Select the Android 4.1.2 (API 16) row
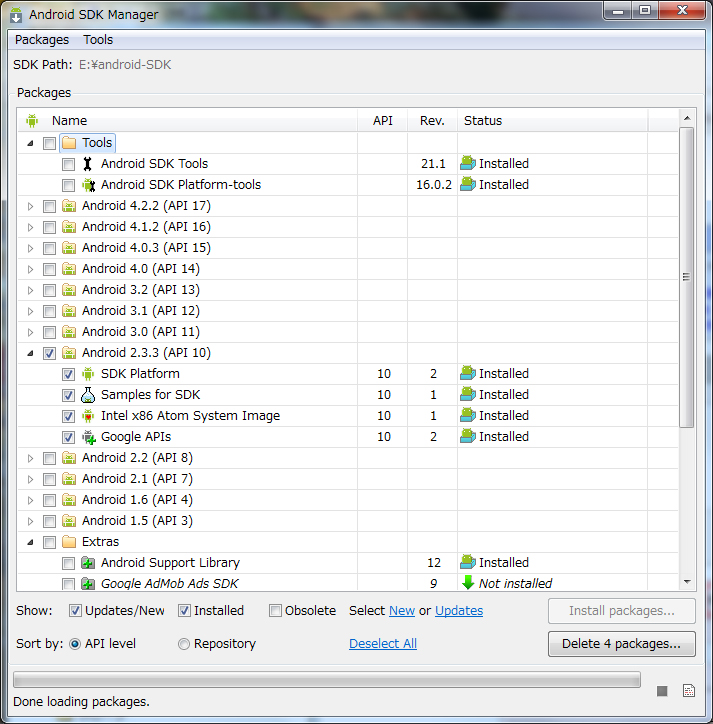 347,227
